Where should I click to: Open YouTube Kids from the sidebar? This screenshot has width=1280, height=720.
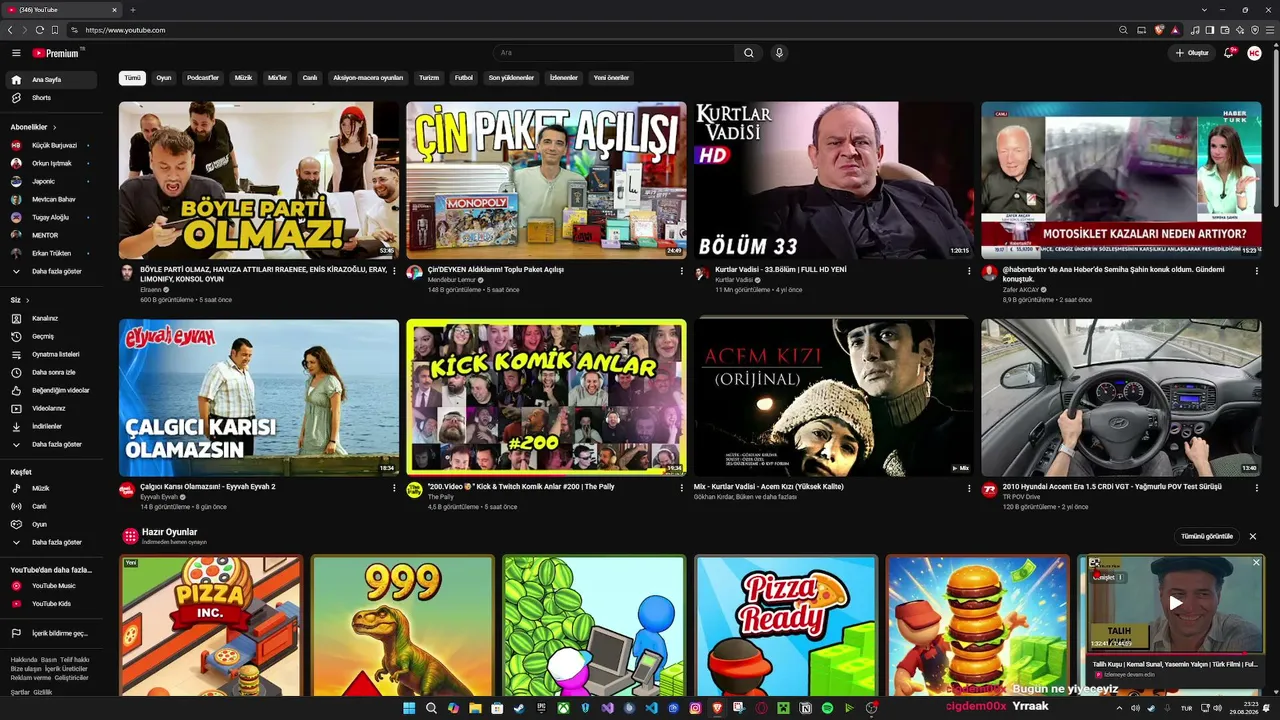(52, 604)
